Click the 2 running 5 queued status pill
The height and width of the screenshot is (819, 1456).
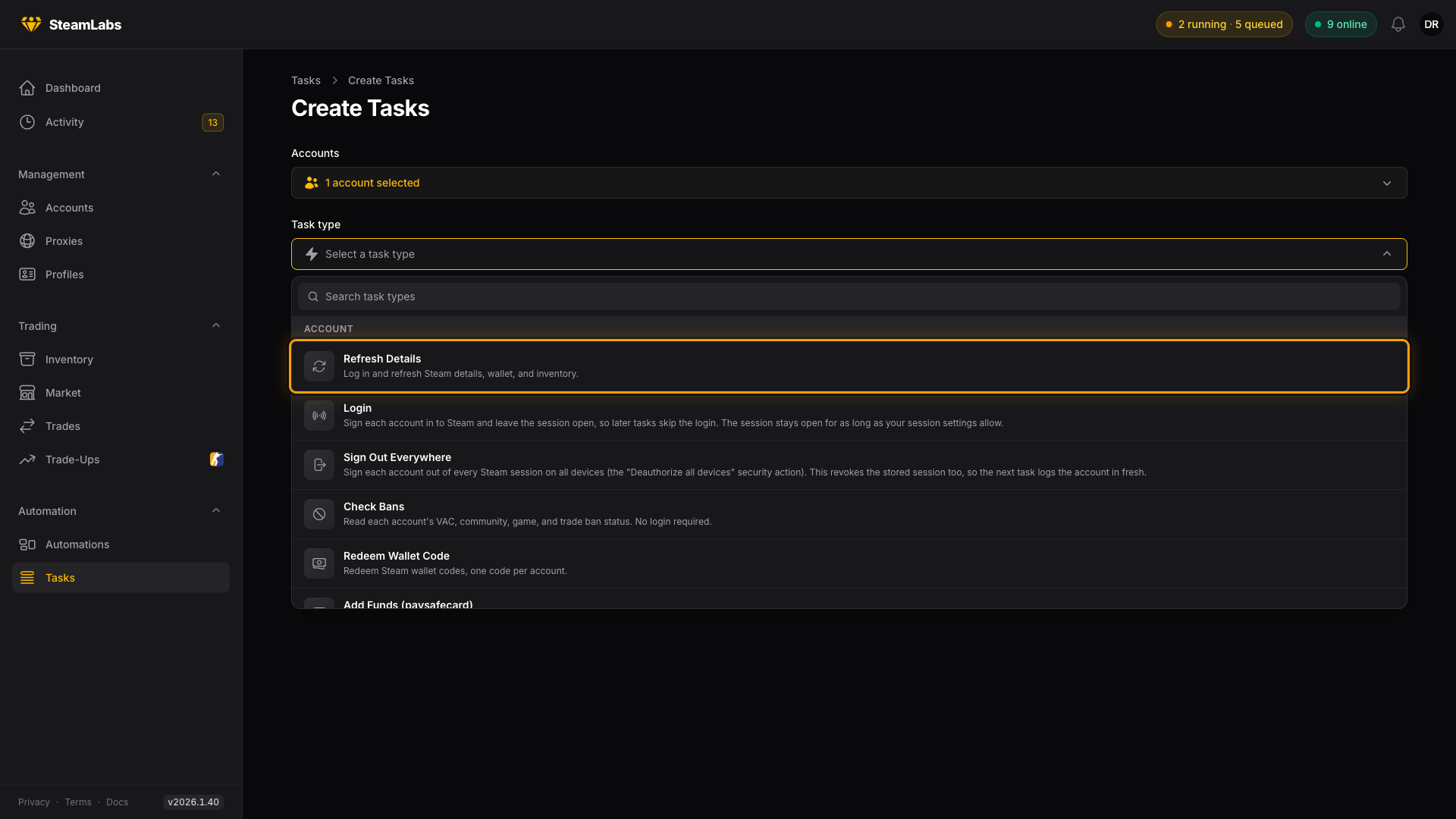click(1224, 24)
